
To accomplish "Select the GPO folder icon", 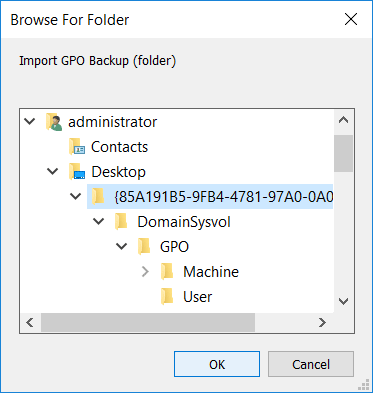I will 144,247.
